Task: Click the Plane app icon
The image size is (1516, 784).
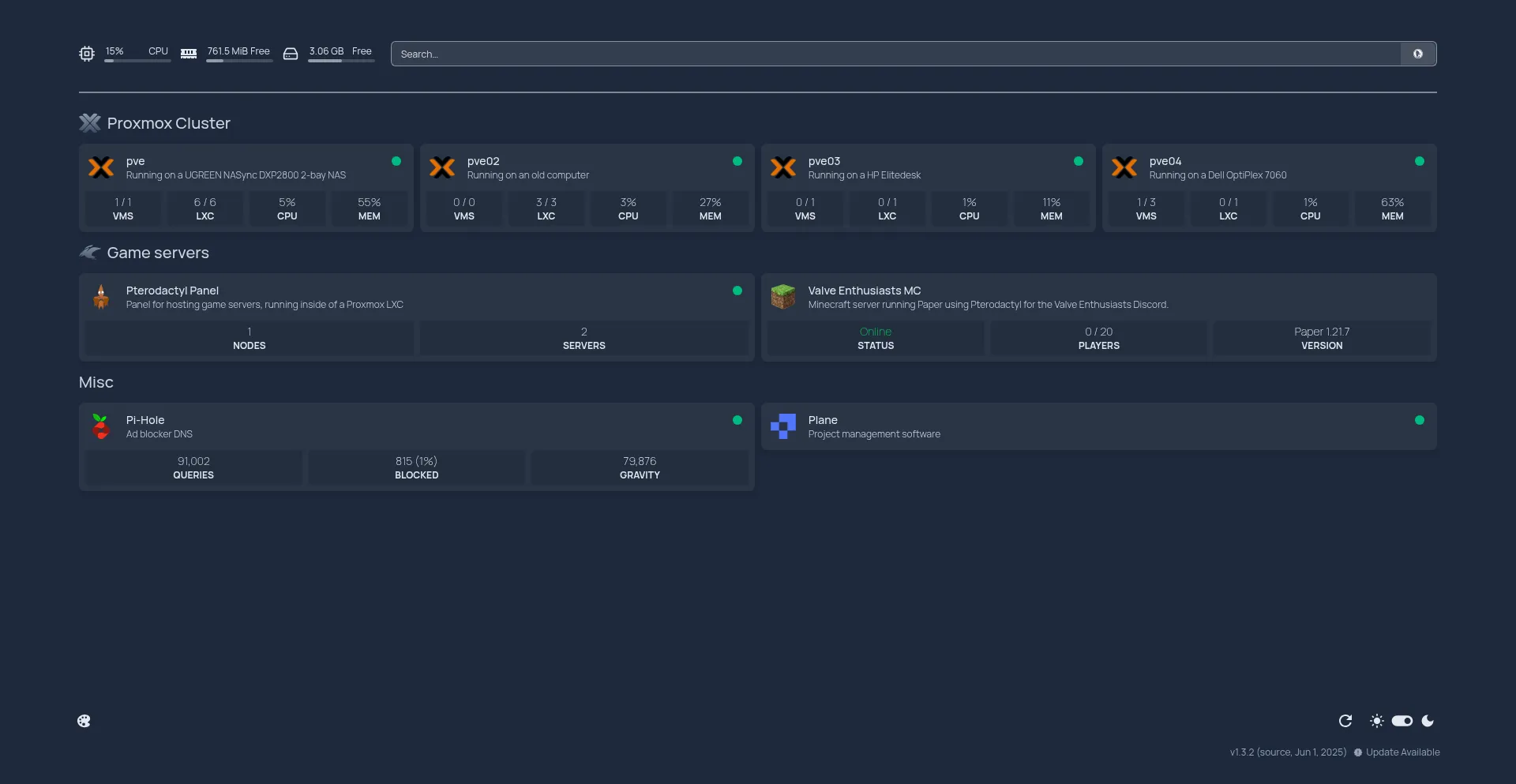Action: coord(782,426)
